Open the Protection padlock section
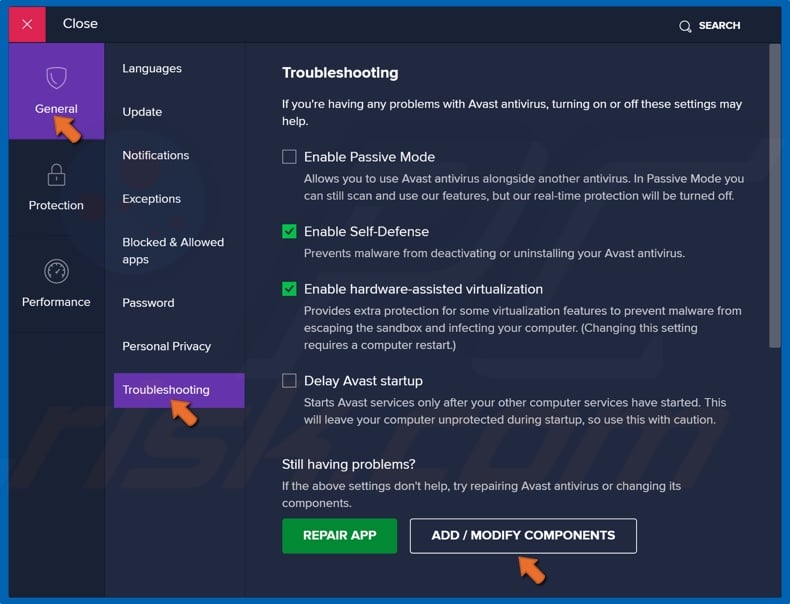Viewport: 790px width, 604px height. [x=56, y=187]
